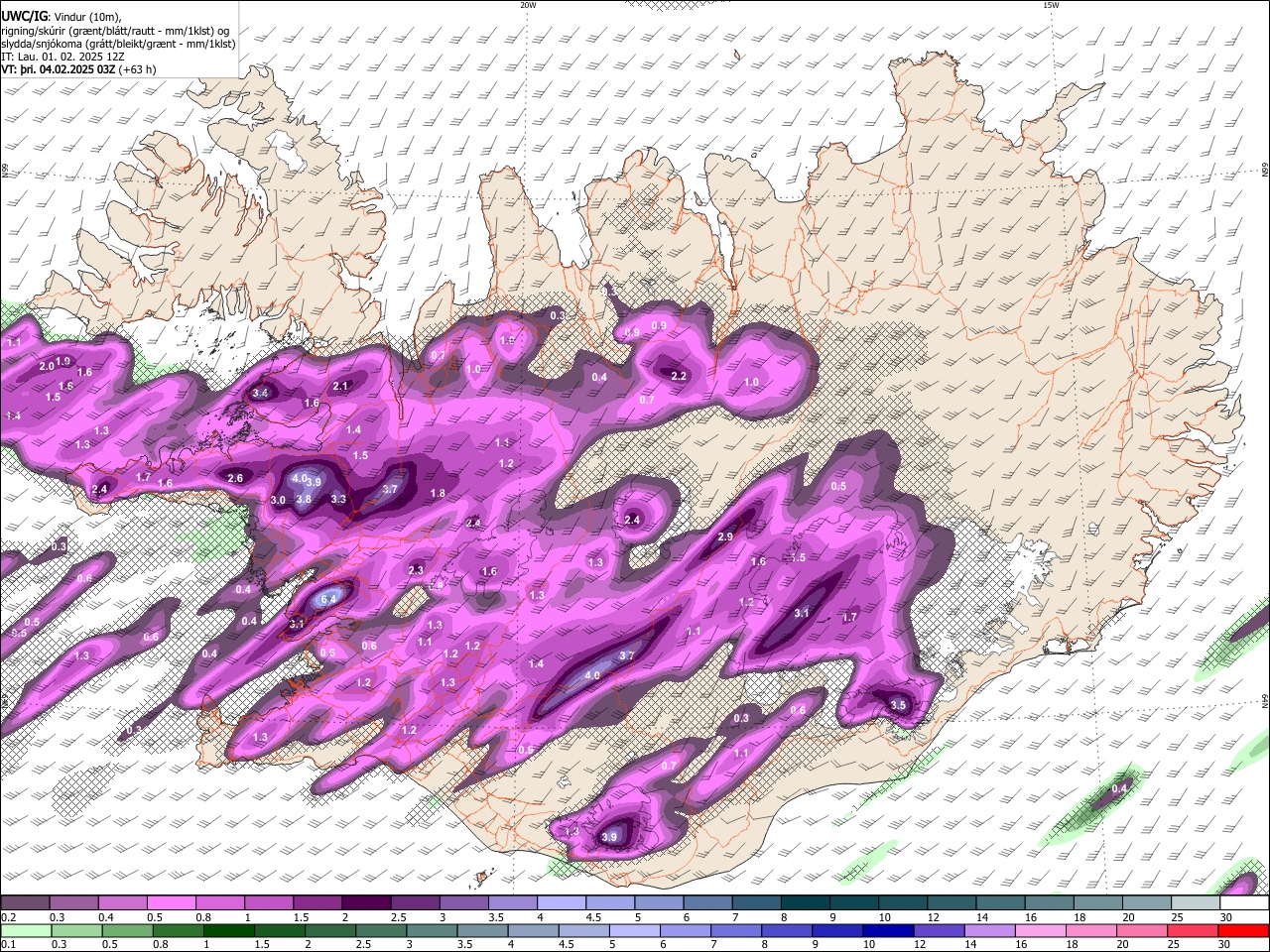The width and height of the screenshot is (1270, 952).
Task: Click the 6.4 precipitation maximum label
Action: 330,598
